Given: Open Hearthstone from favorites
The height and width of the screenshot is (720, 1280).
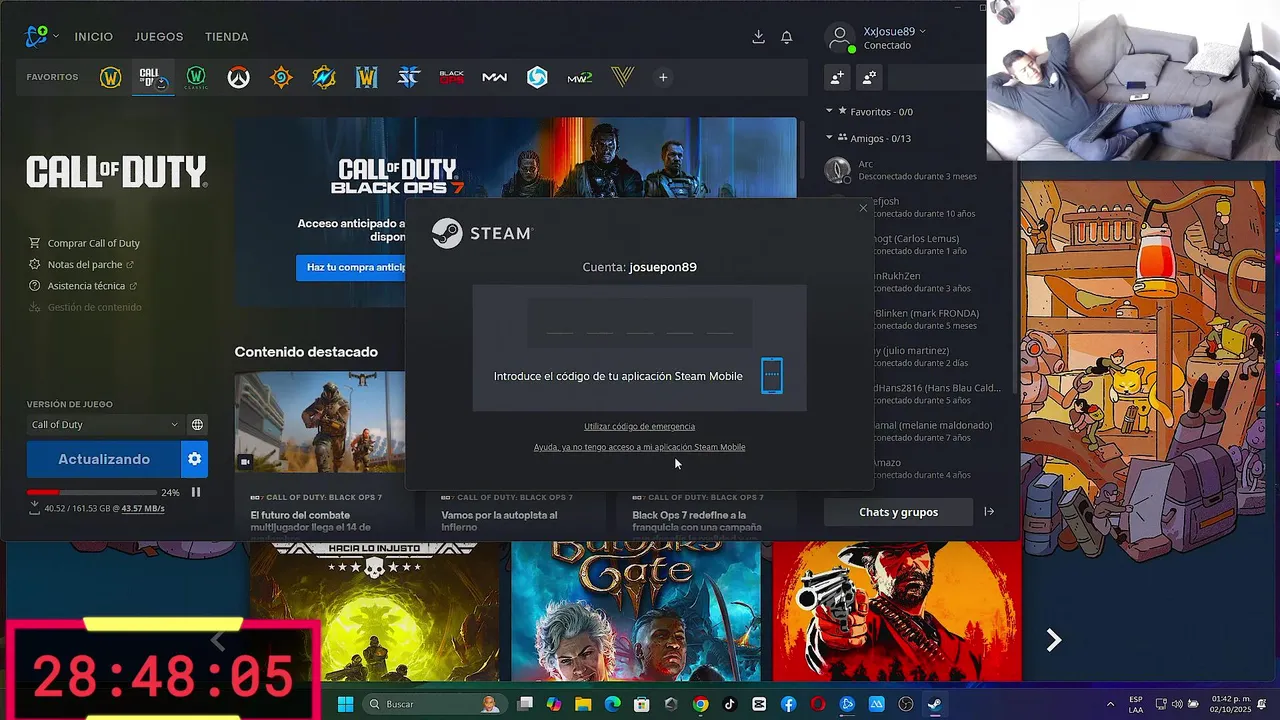Looking at the screenshot, I should [281, 77].
